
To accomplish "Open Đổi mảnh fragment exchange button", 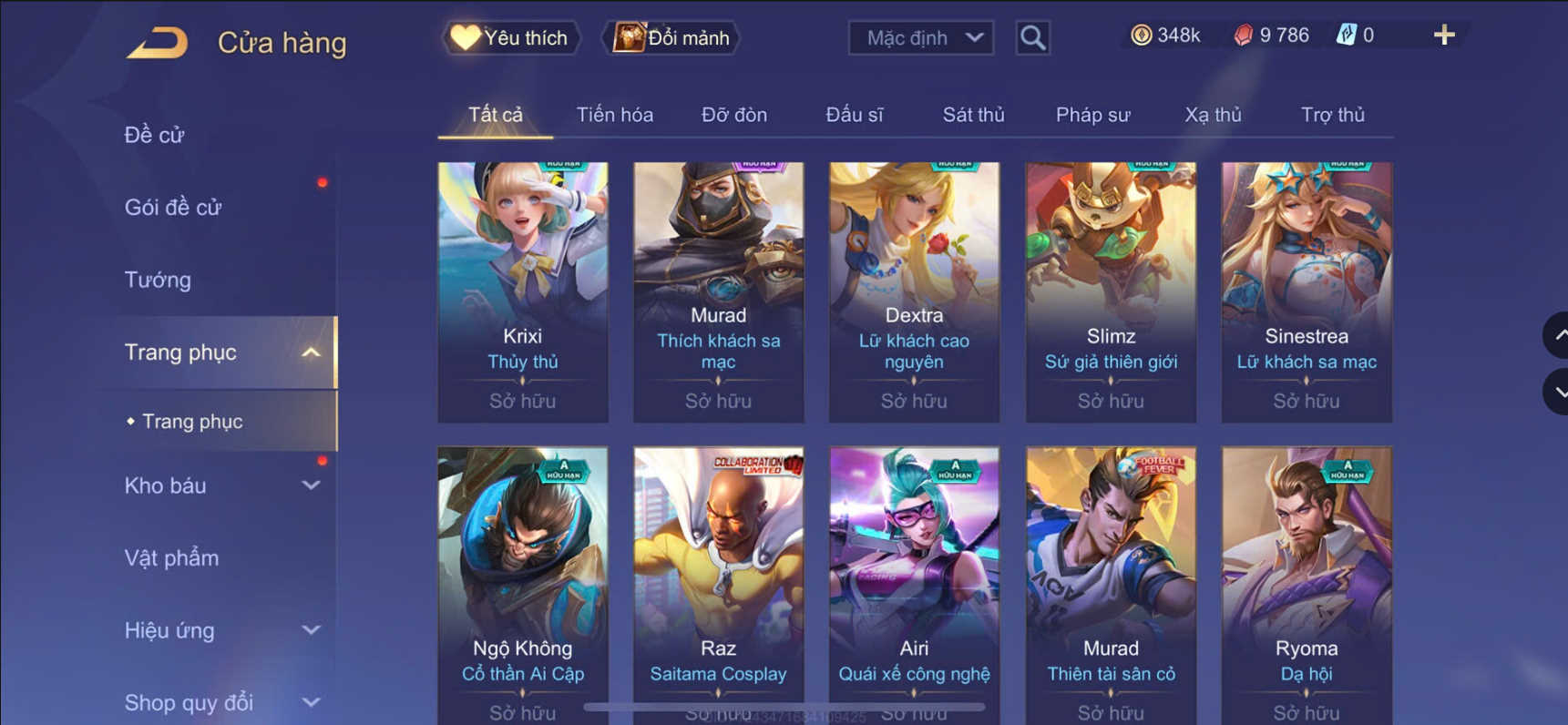I will coord(671,37).
